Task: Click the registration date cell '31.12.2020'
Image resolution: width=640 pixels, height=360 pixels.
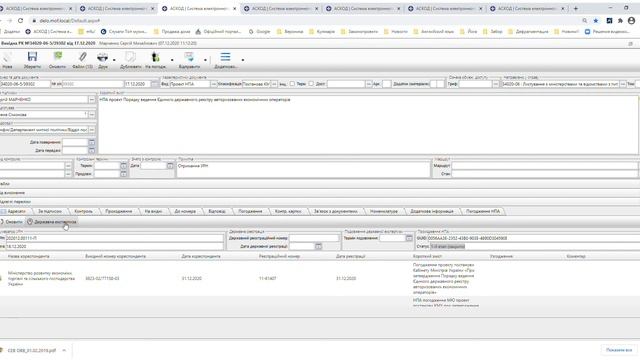Action: [346, 278]
